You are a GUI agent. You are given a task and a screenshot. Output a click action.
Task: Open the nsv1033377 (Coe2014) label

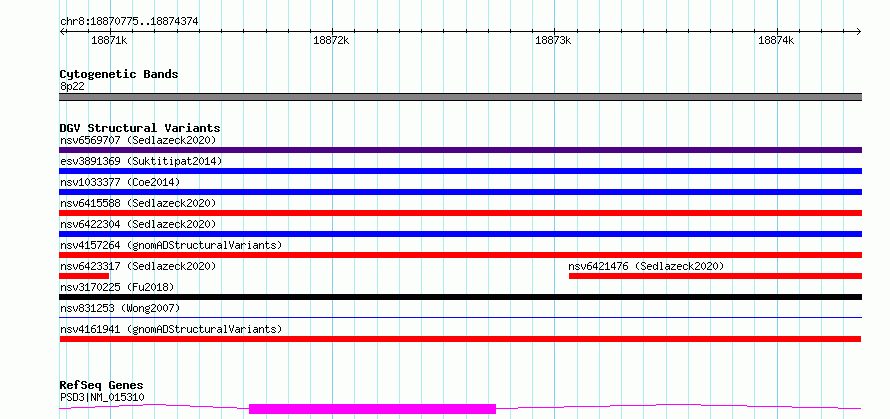point(120,182)
